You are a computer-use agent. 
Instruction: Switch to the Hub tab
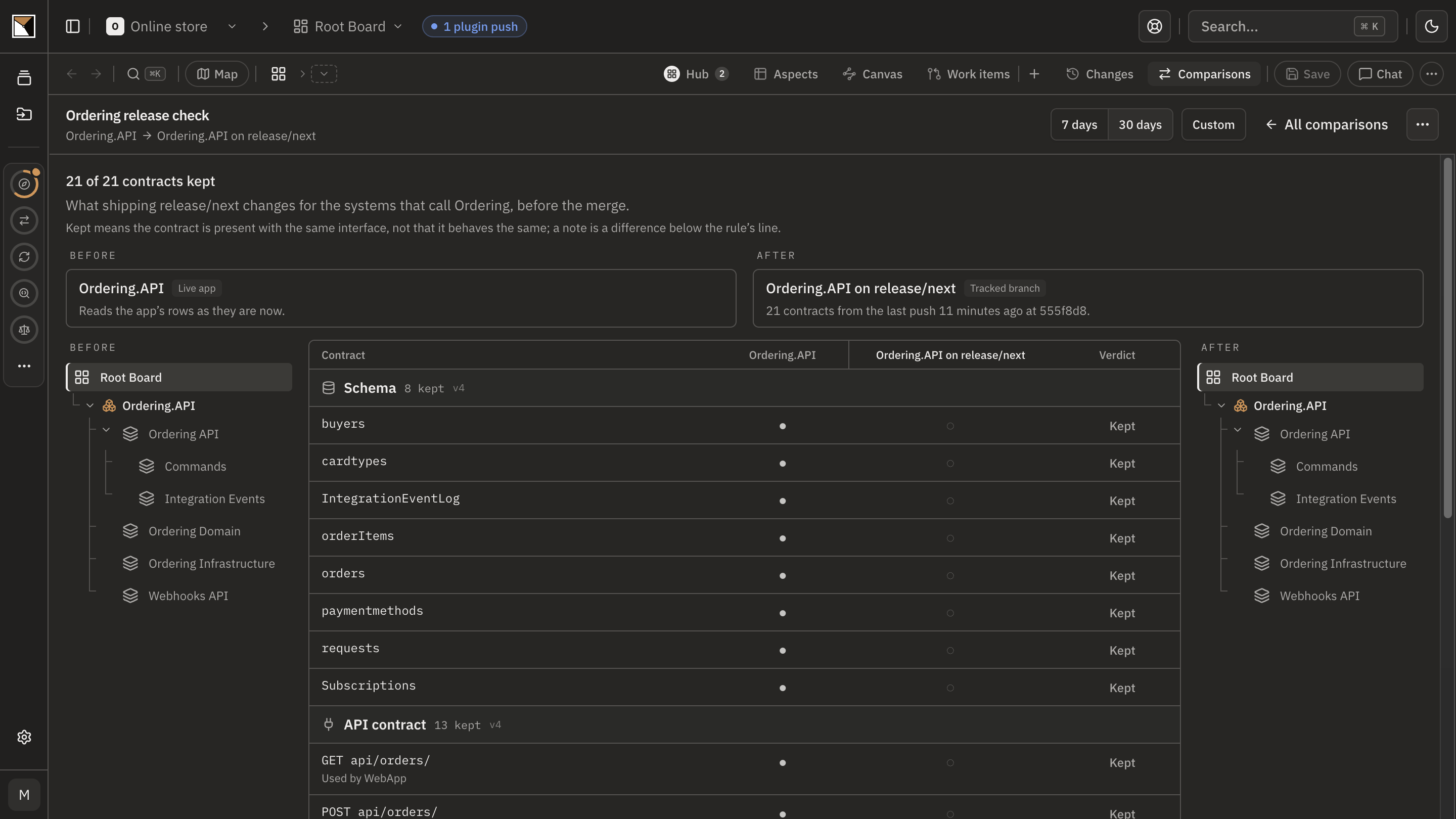click(x=696, y=74)
